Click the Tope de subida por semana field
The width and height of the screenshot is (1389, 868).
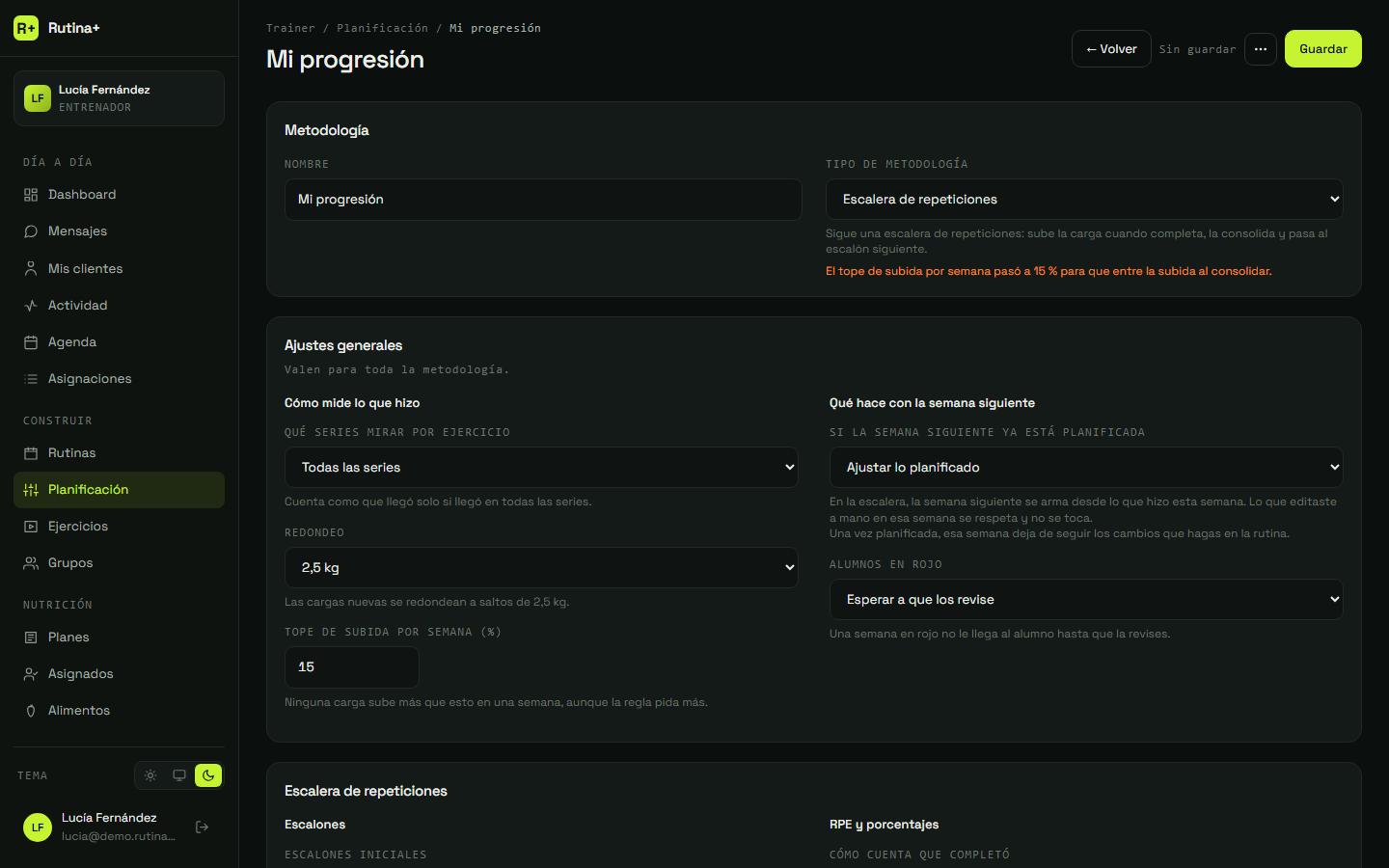(352, 667)
